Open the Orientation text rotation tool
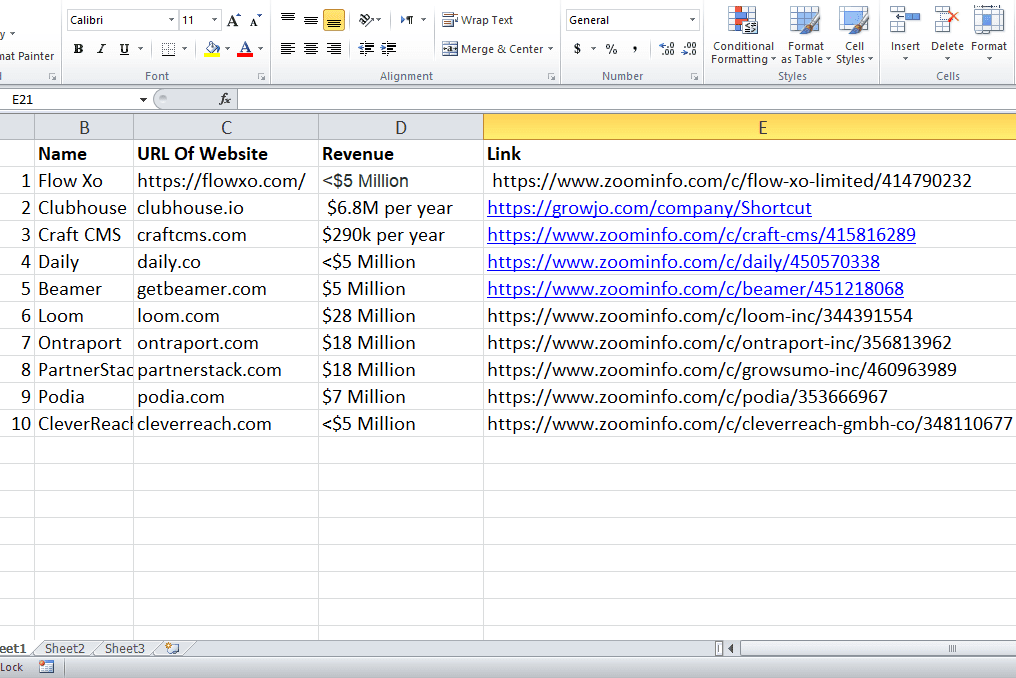Image resolution: width=1016 pixels, height=678 pixels. (x=369, y=20)
